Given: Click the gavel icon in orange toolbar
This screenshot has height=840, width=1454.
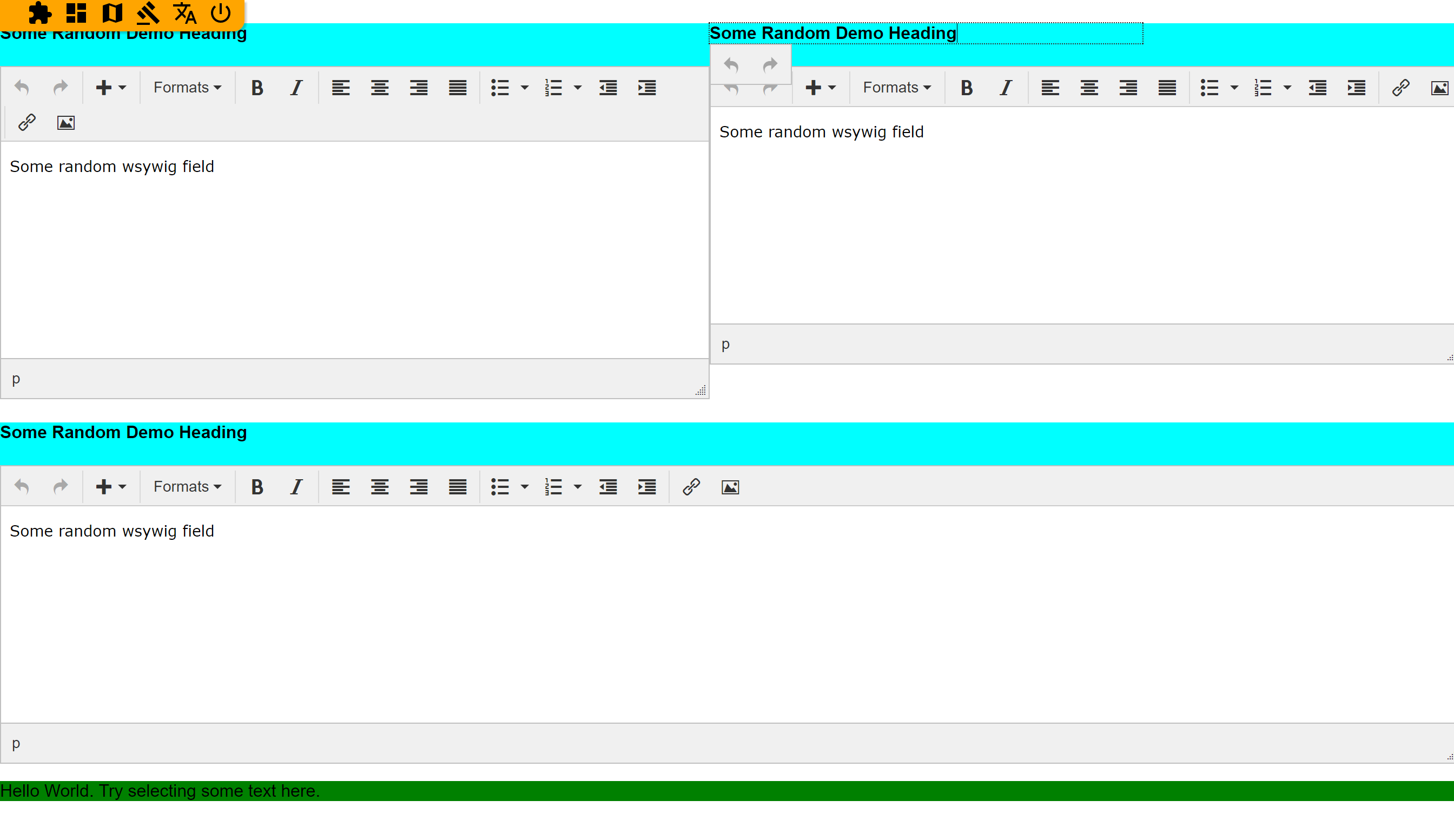Looking at the screenshot, I should pyautogui.click(x=148, y=12).
